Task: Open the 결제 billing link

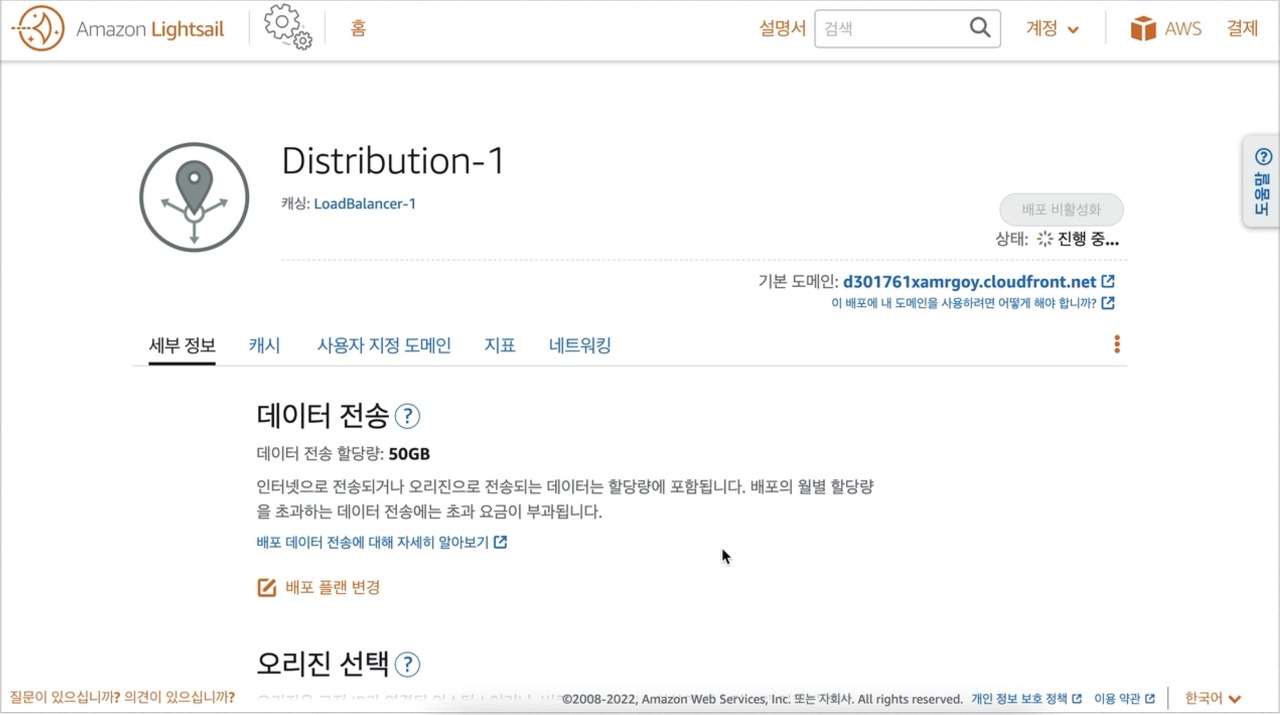Action: tap(1242, 29)
